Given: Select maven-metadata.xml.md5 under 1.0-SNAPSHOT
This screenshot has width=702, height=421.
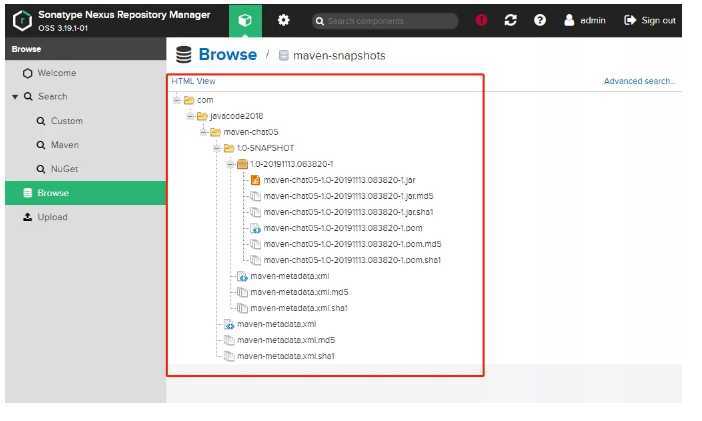Looking at the screenshot, I should (299, 292).
